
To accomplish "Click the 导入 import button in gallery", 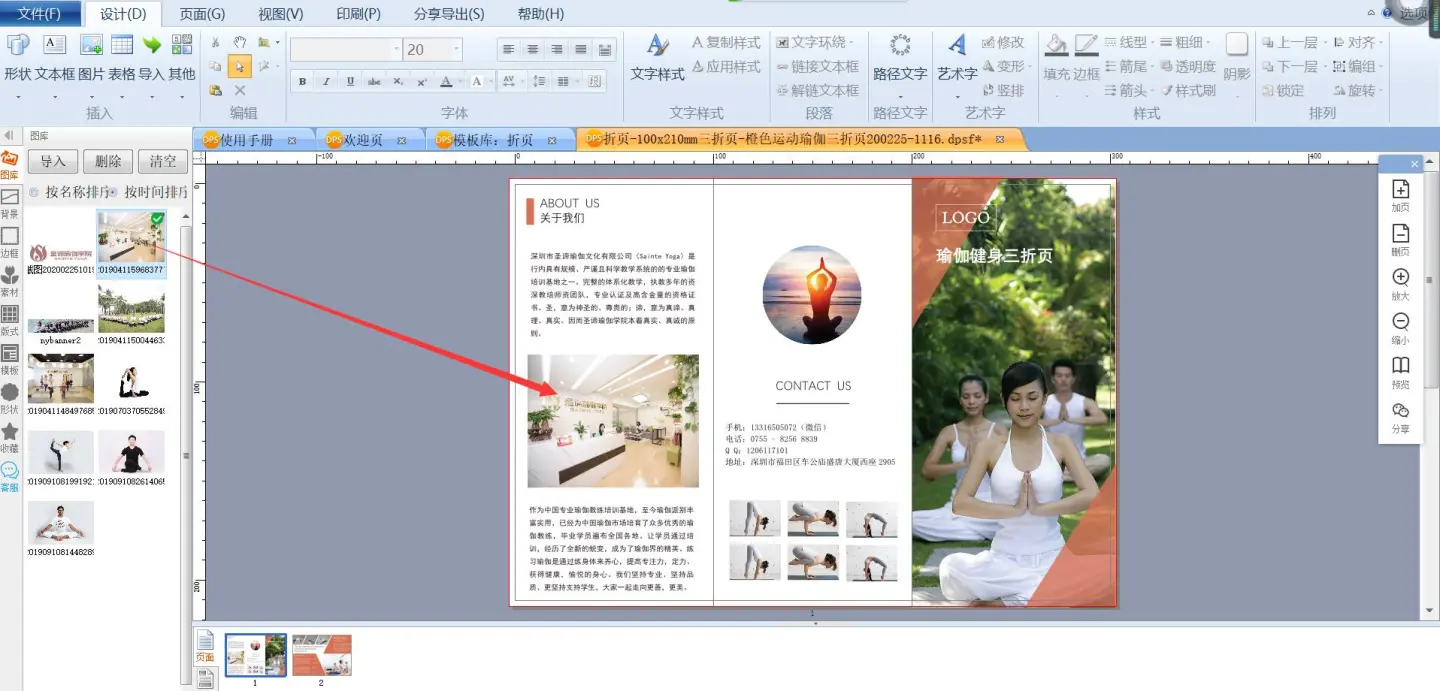I will 53,162.
